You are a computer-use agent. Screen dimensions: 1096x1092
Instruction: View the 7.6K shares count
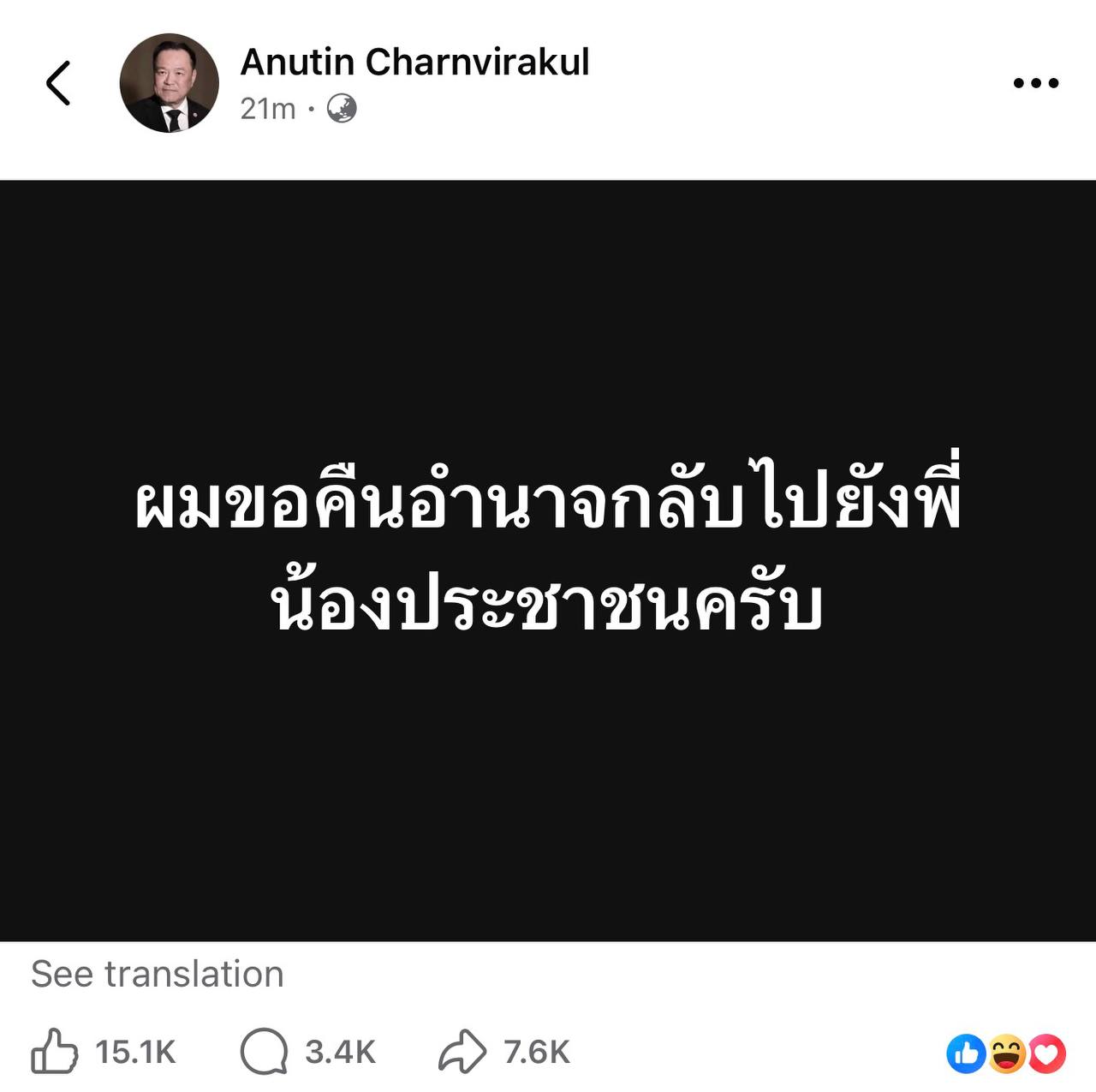(x=536, y=1052)
